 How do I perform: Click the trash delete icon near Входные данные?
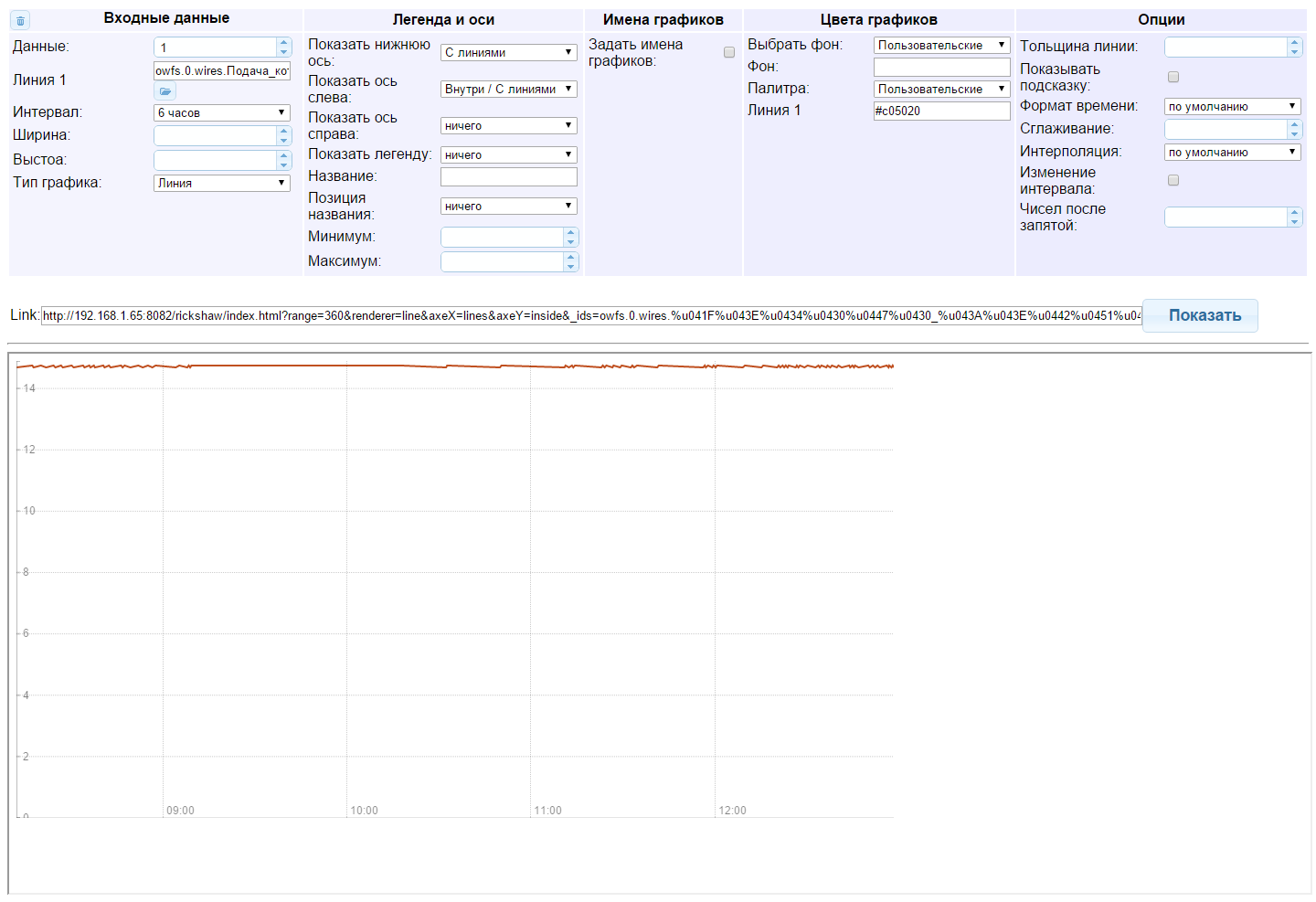pos(20,20)
